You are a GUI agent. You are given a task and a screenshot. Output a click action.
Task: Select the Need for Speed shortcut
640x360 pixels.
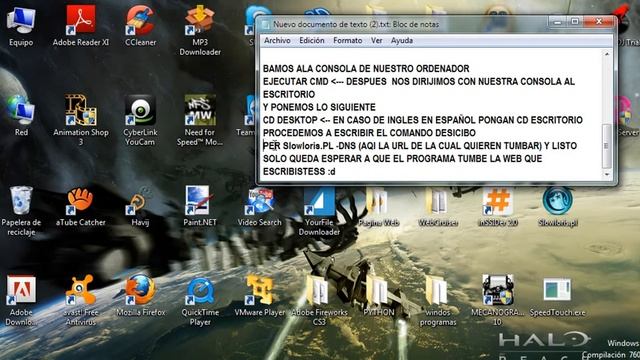(x=200, y=120)
